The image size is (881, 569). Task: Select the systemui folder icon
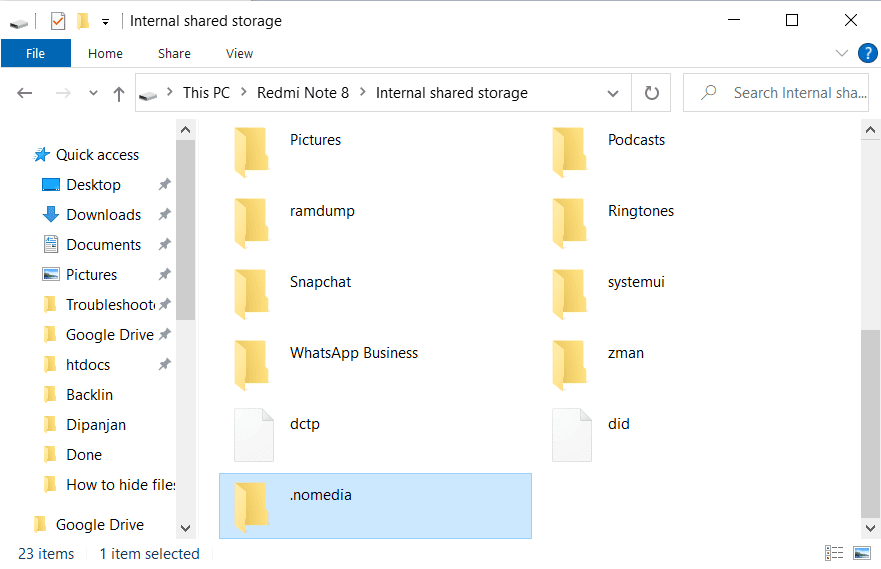coord(570,294)
